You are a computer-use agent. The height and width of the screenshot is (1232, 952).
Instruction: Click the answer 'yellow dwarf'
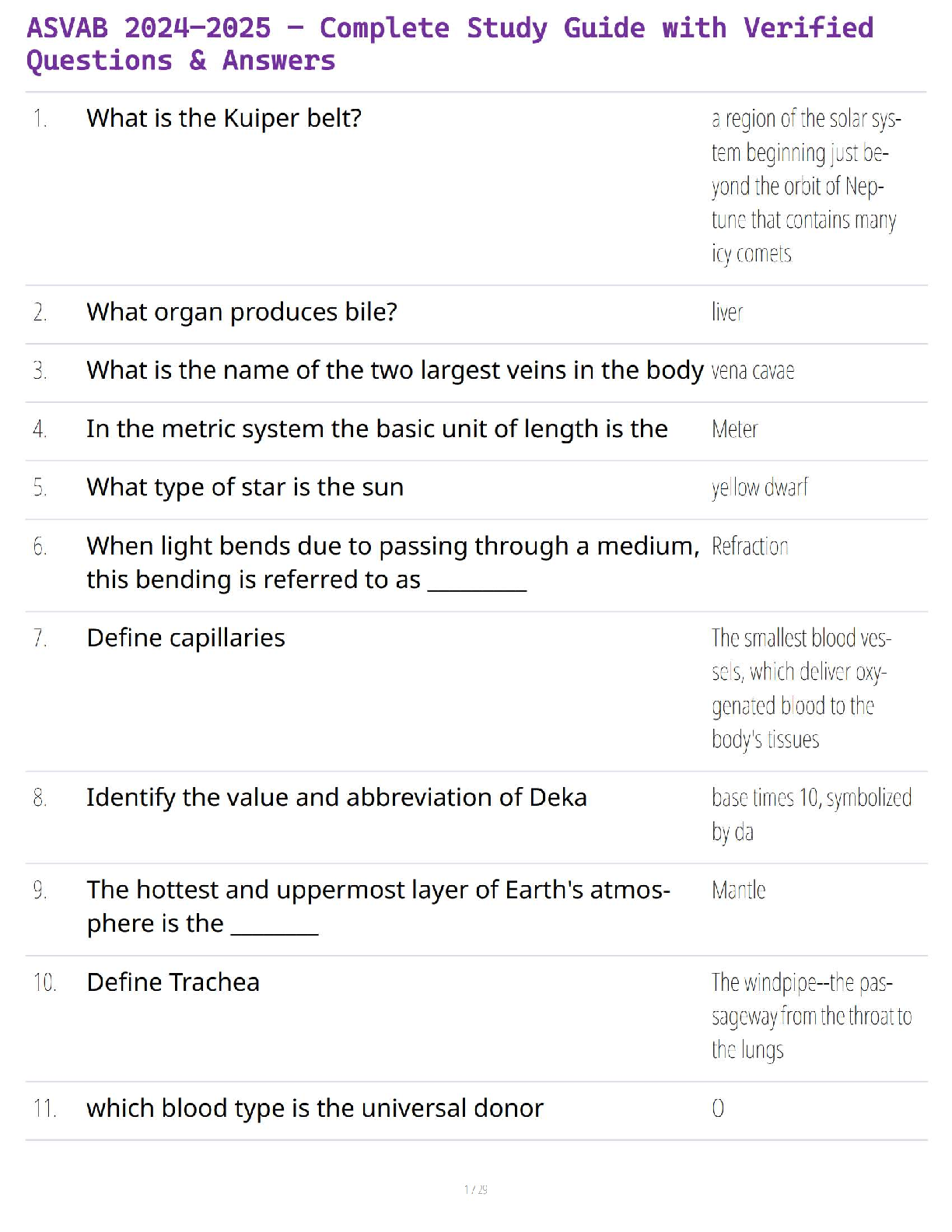[x=759, y=488]
